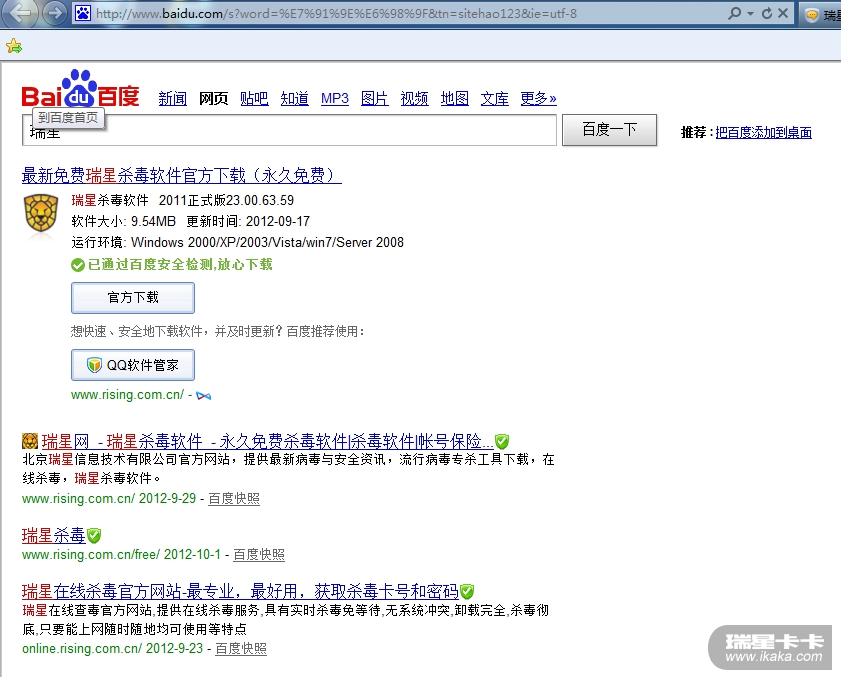Viewport: 841px width, 677px height.
Task: Open the 地图 tab
Action: [455, 99]
